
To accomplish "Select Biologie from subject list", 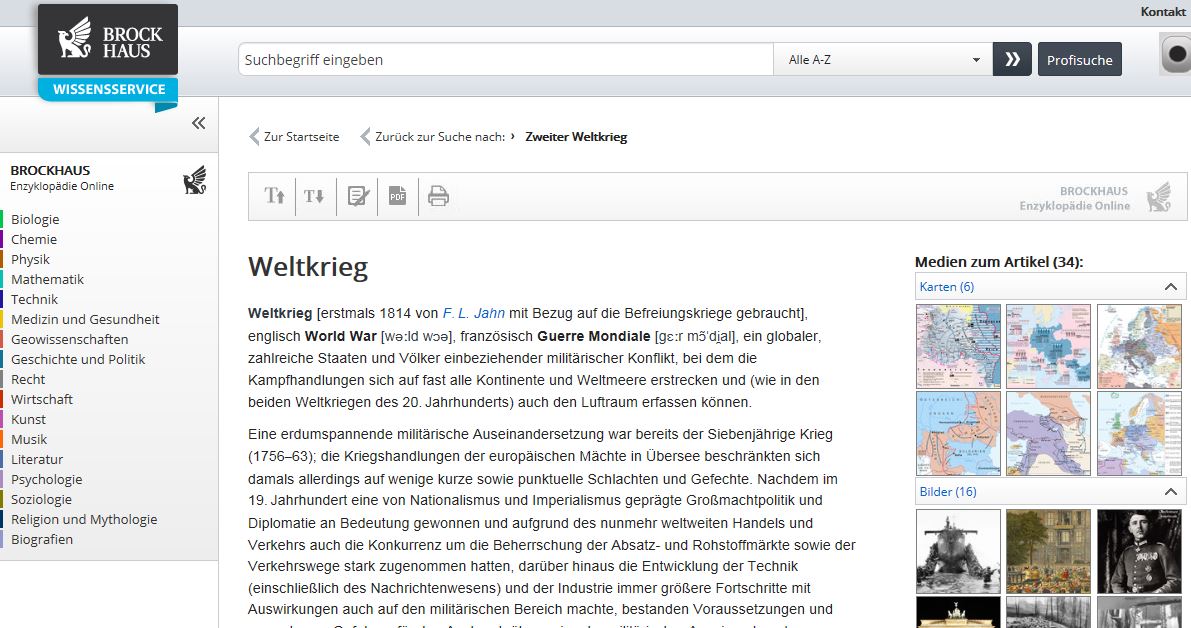I will tap(35, 219).
